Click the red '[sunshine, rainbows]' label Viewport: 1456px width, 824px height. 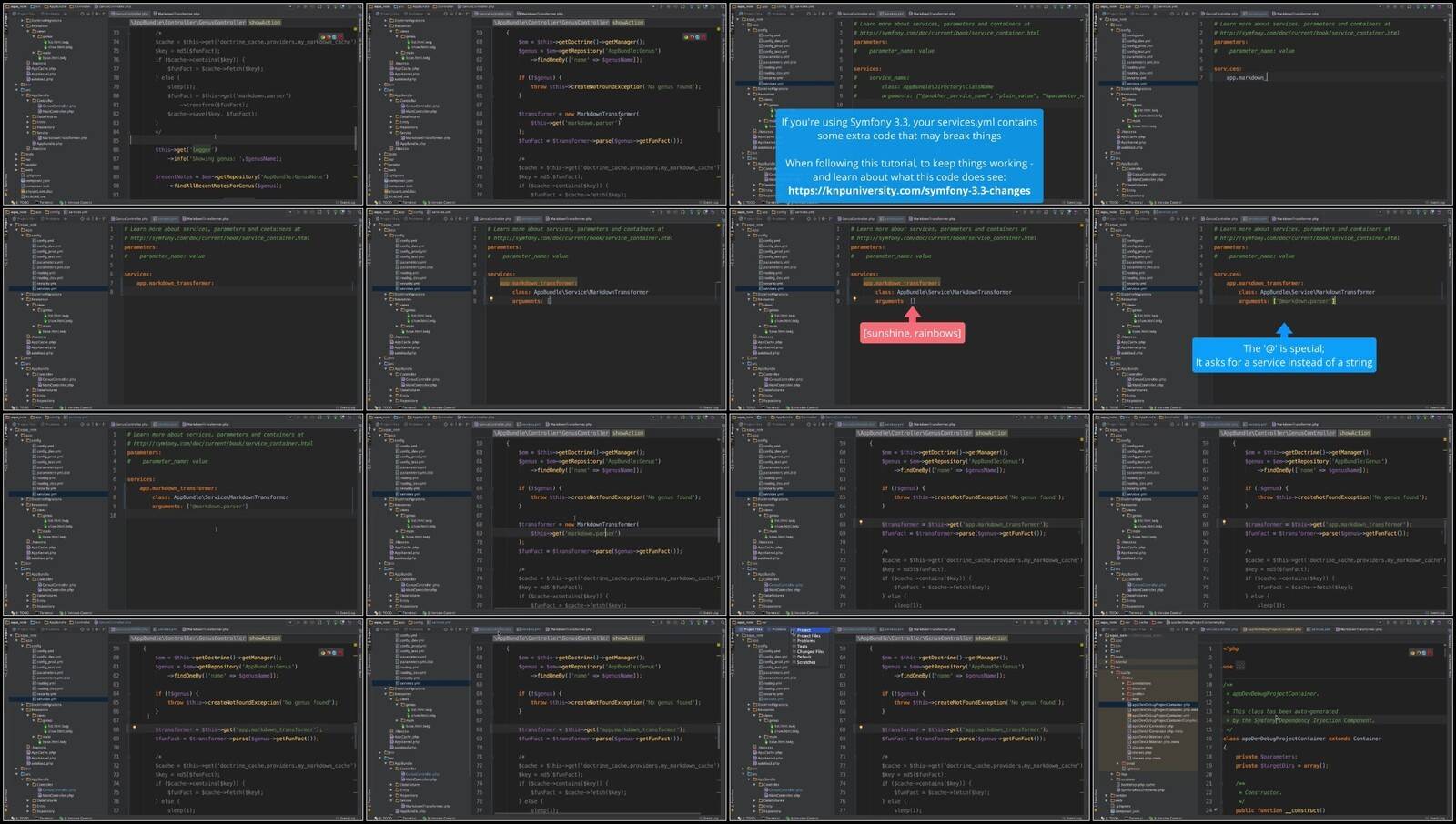coord(912,333)
